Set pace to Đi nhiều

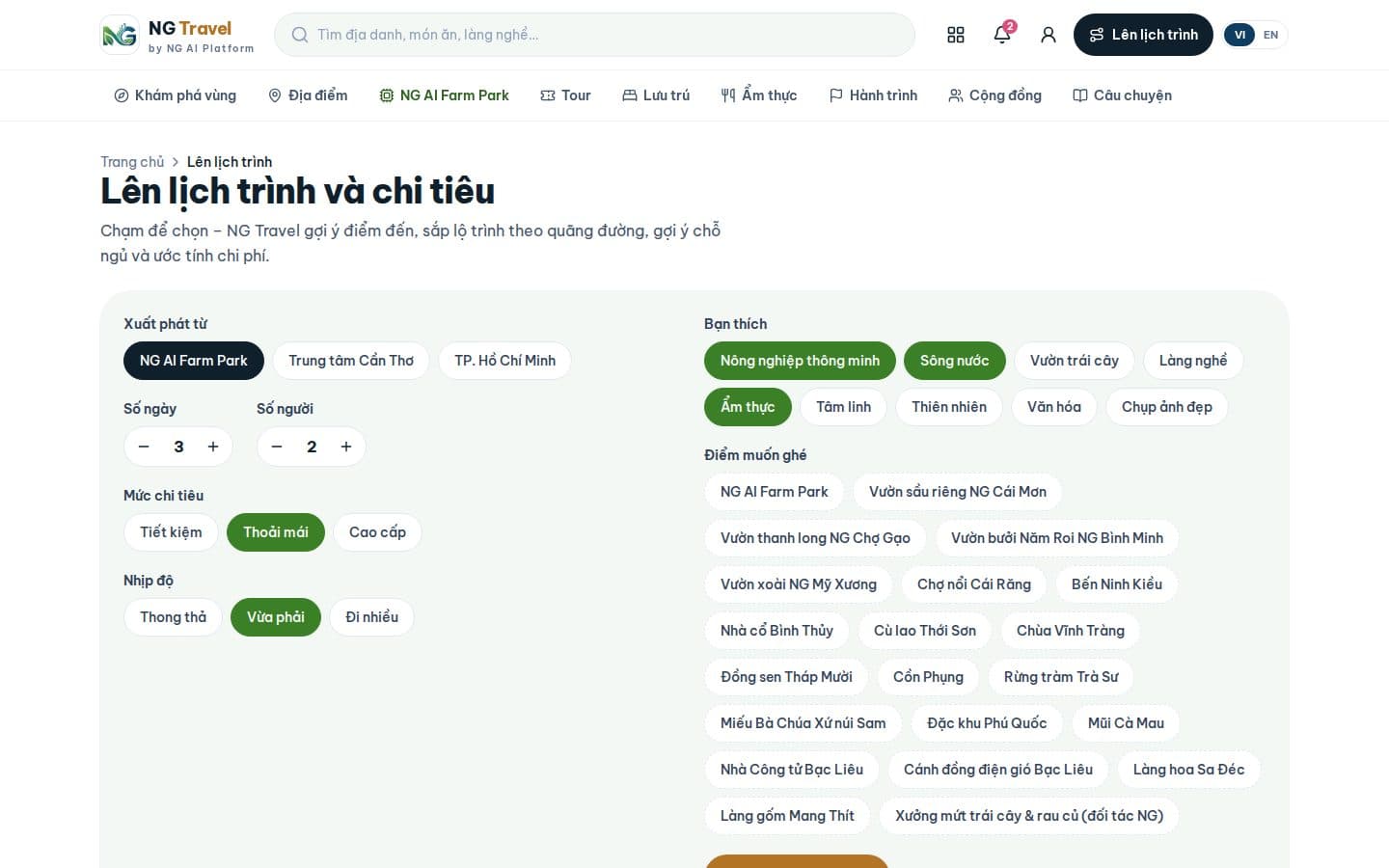click(372, 617)
